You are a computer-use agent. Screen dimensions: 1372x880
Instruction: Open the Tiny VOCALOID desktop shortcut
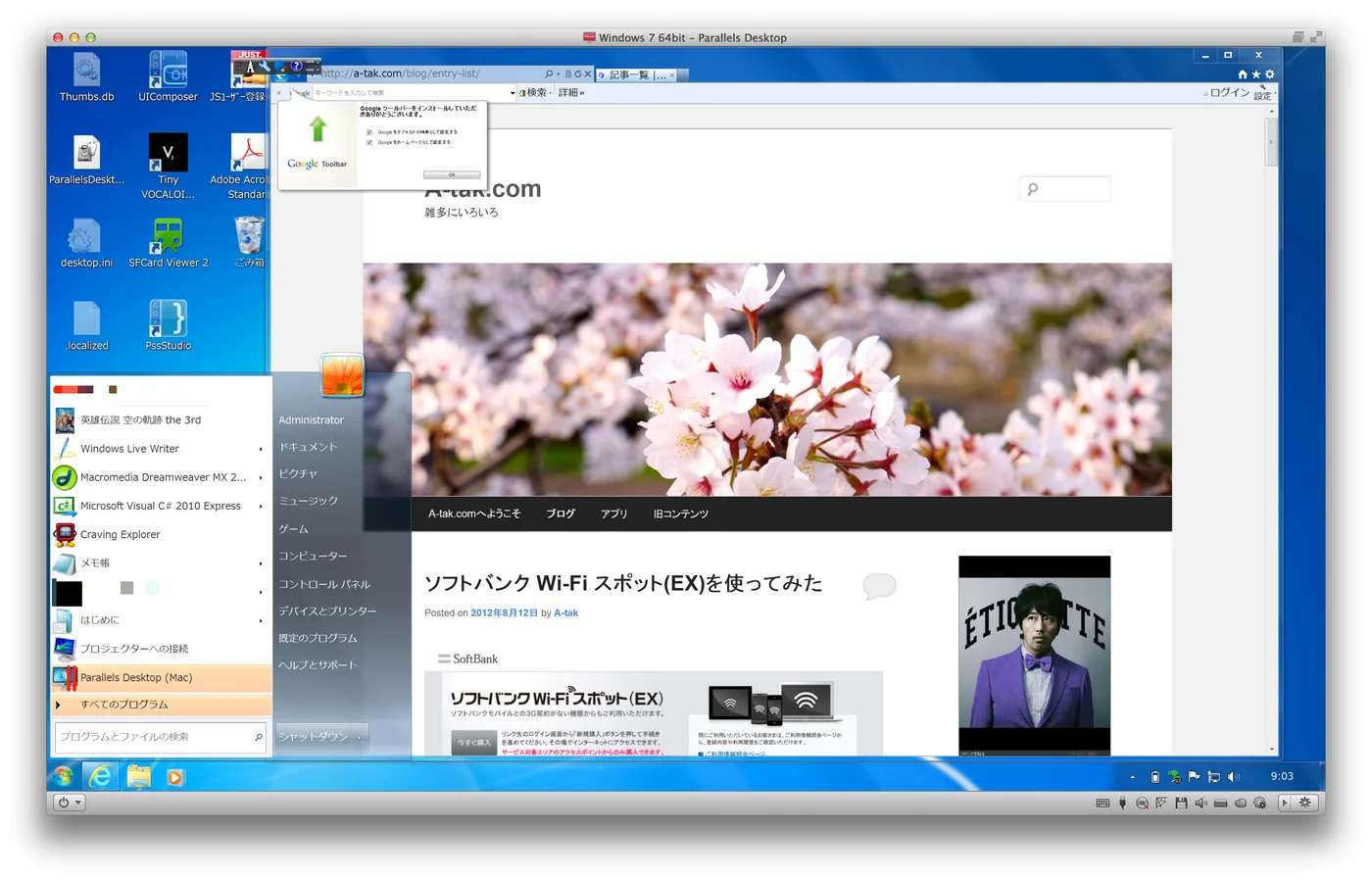point(169,166)
